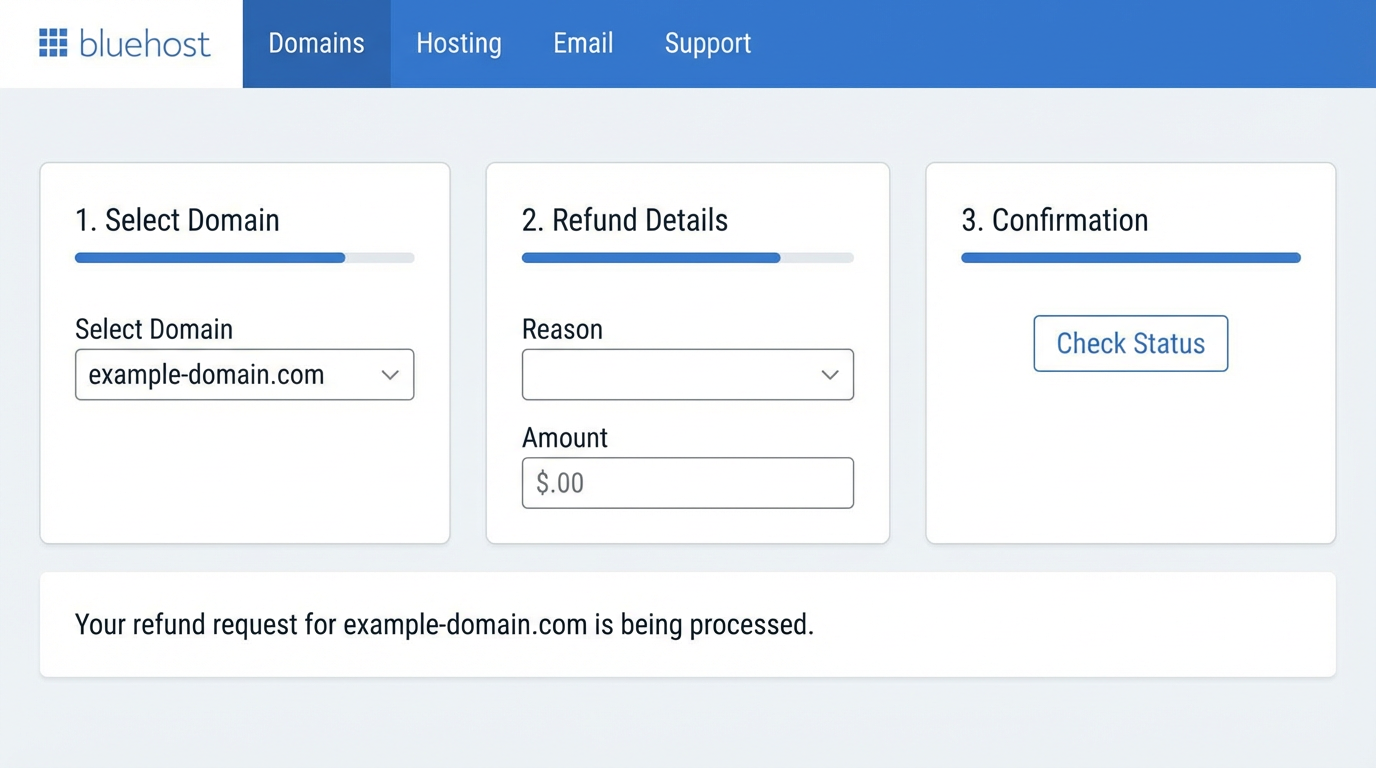Open the Hosting menu

(x=458, y=43)
